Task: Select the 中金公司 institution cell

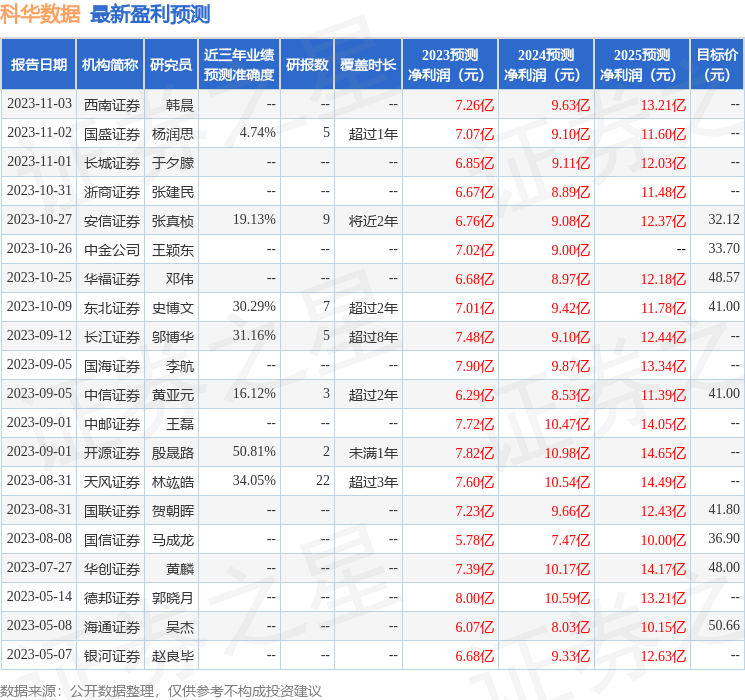Action: coord(112,250)
